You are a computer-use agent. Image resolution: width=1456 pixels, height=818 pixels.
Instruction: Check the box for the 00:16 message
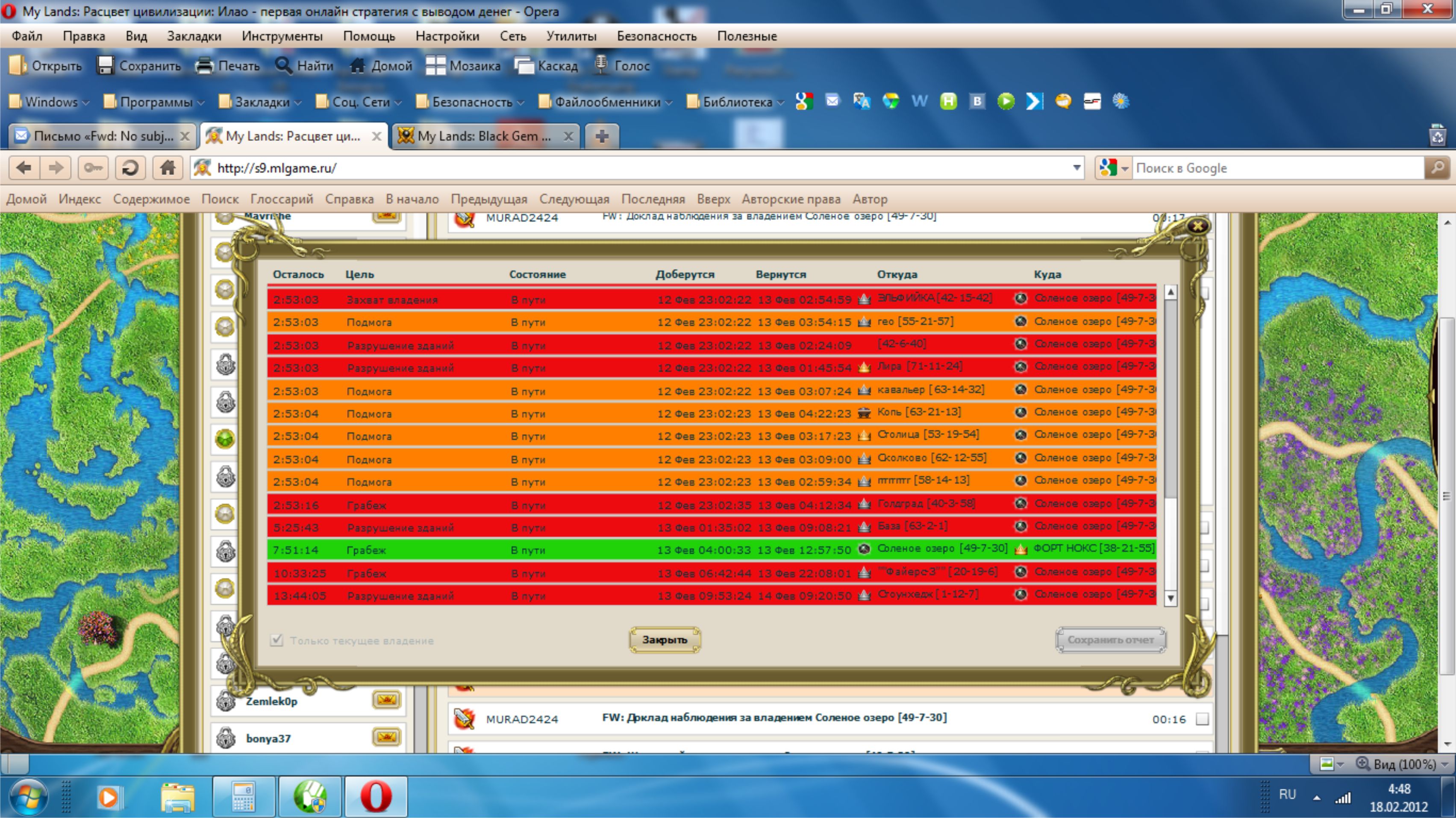click(x=1202, y=718)
